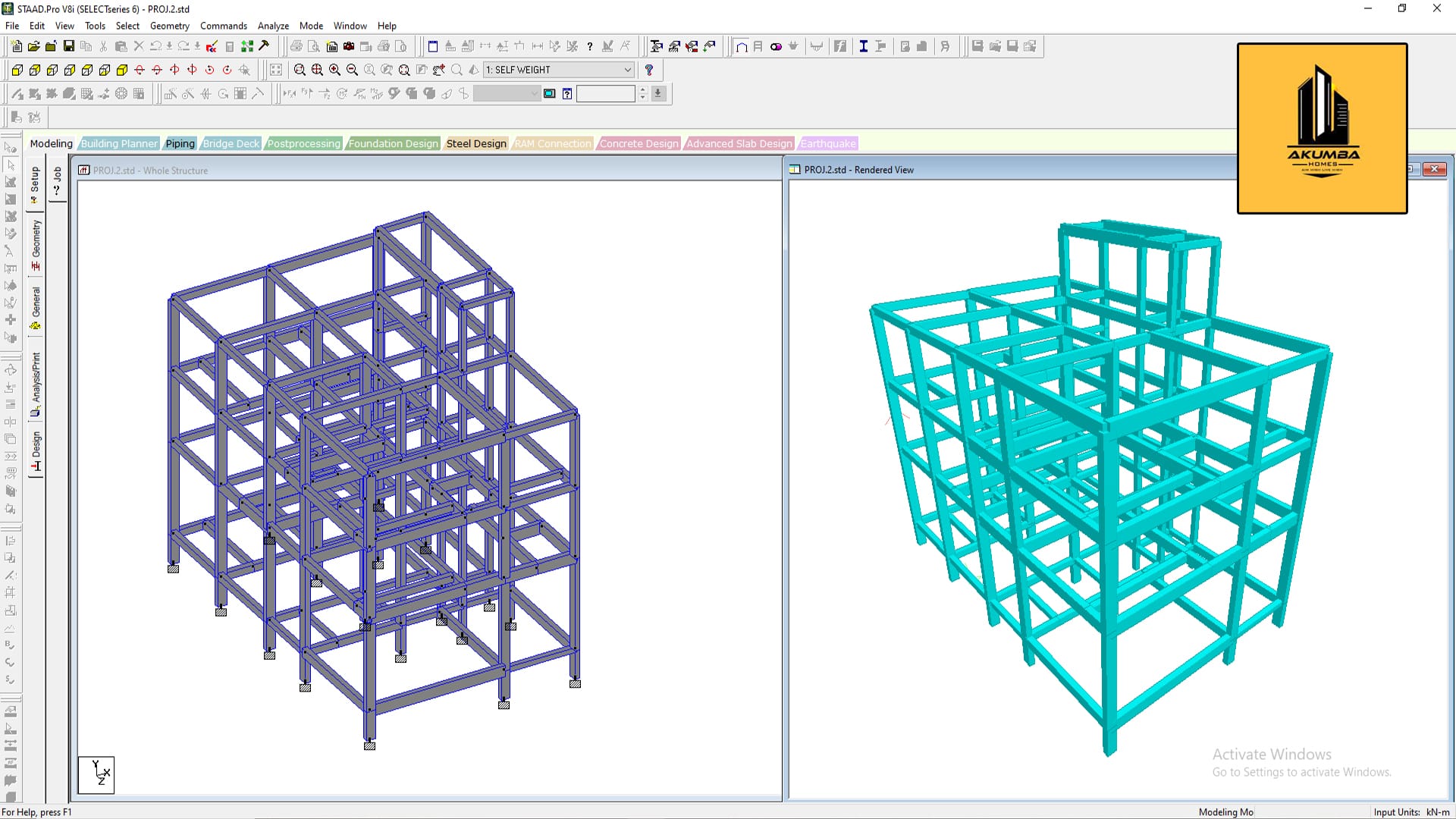The height and width of the screenshot is (819, 1456).
Task: Select the fully yellow isometric cube view
Action: 121,70
